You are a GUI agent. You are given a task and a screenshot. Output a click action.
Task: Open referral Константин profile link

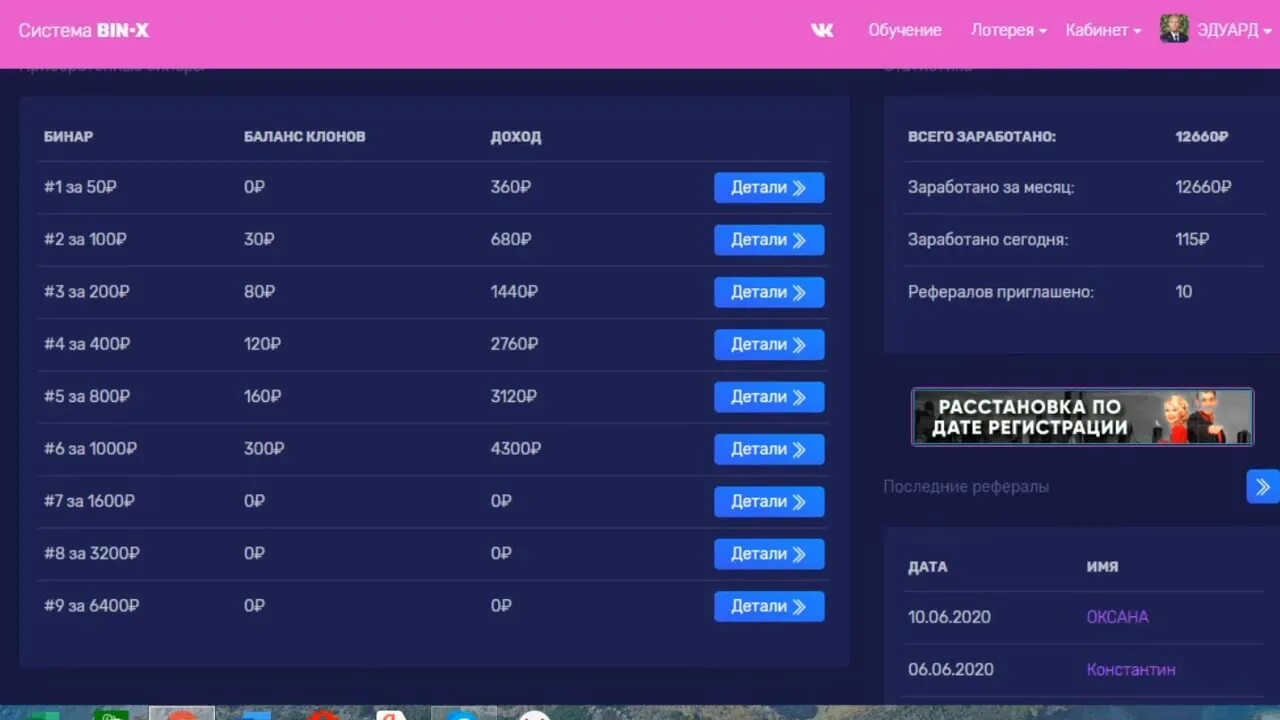[x=1131, y=669]
